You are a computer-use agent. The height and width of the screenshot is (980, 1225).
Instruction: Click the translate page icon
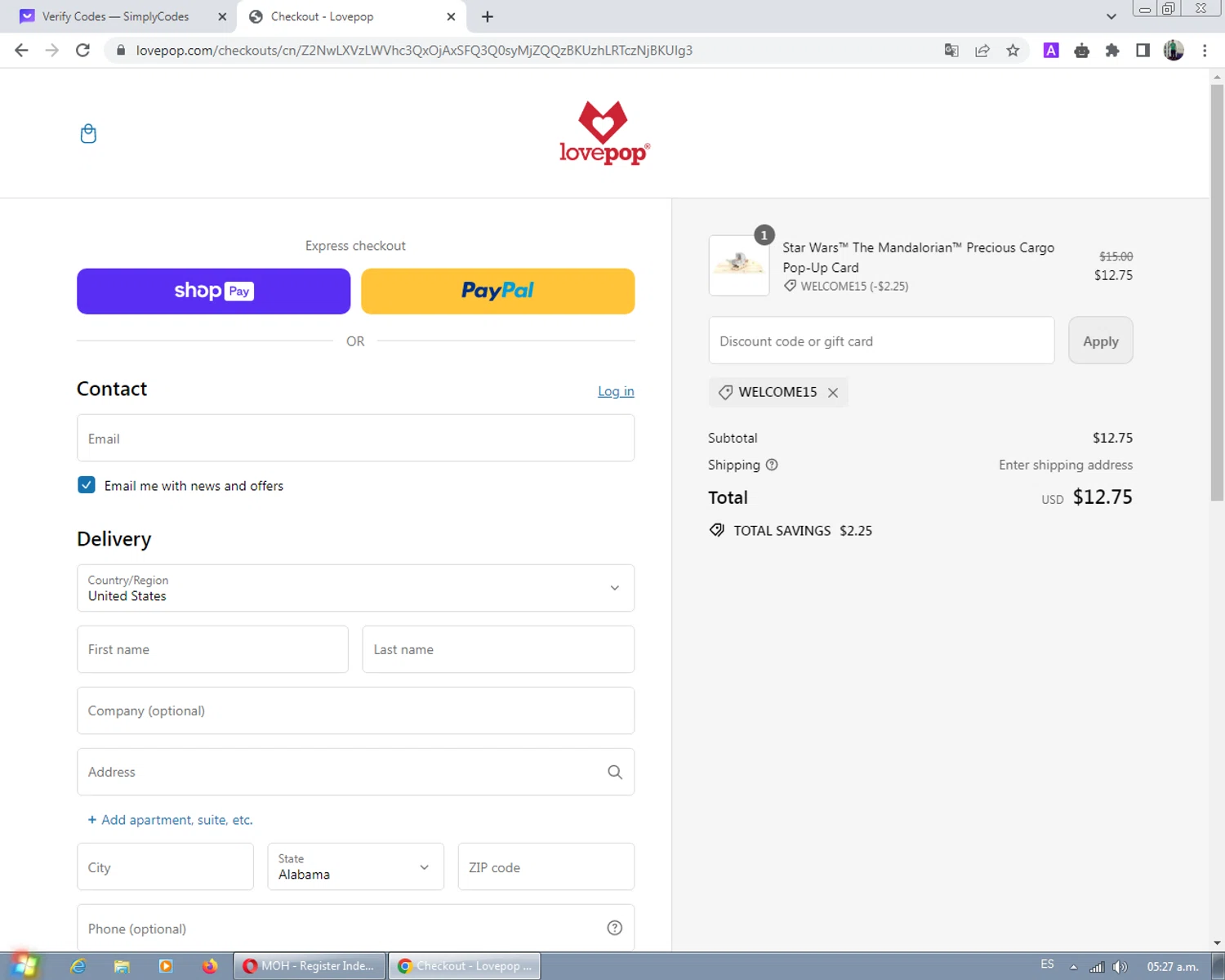pyautogui.click(x=951, y=51)
